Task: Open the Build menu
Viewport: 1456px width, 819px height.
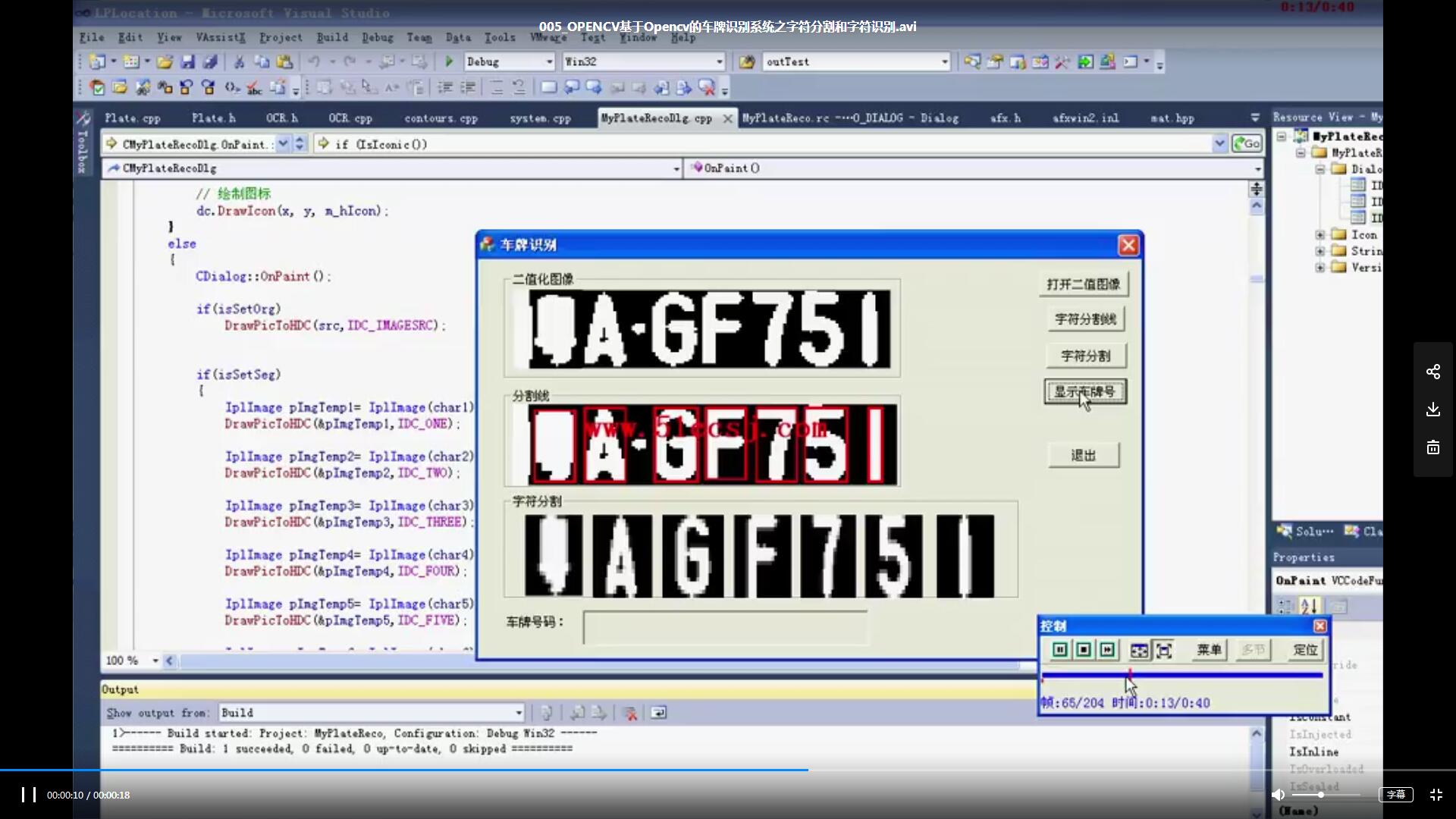Action: pos(332,37)
